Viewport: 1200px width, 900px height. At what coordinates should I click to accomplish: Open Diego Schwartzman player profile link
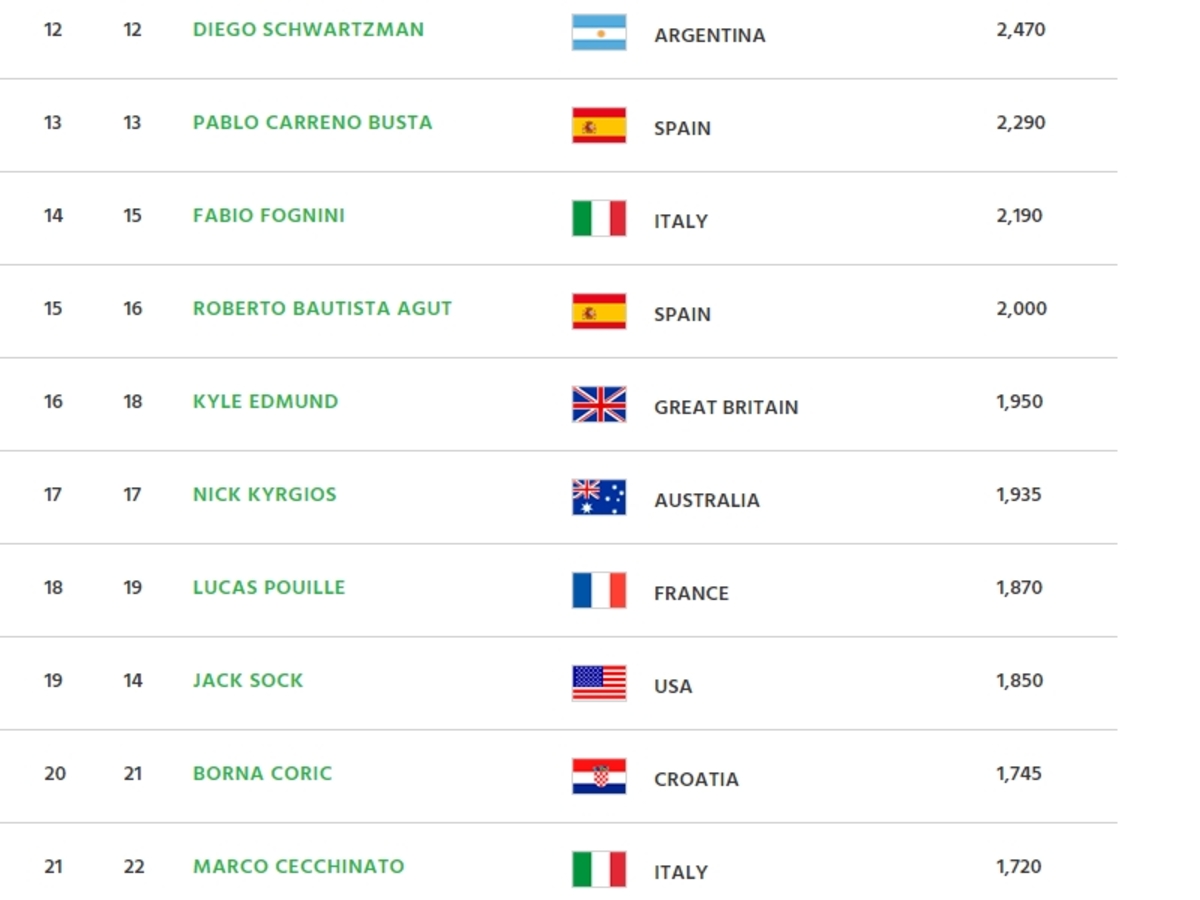pos(308,29)
